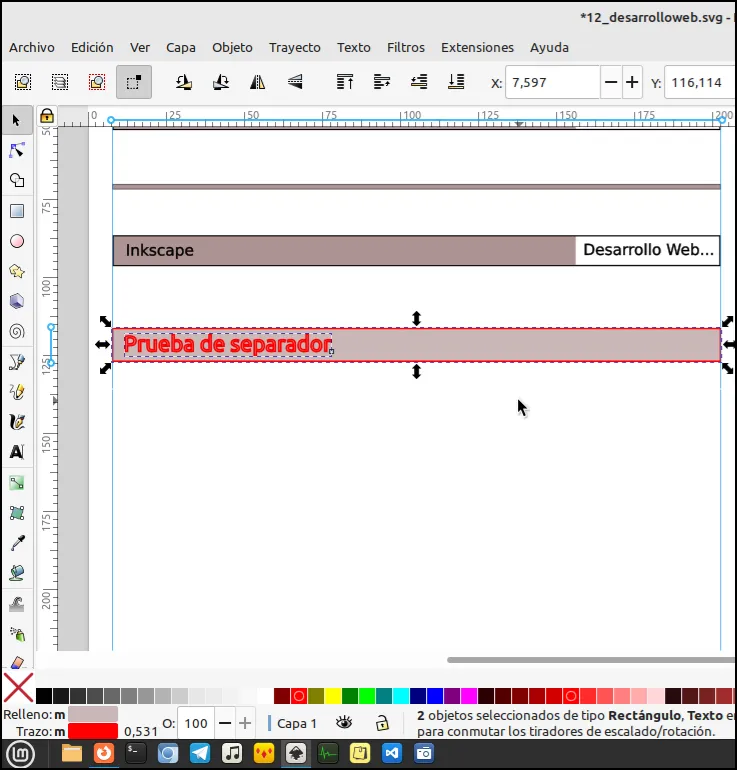Open the Capa menu
The height and width of the screenshot is (770, 737).
tap(181, 48)
